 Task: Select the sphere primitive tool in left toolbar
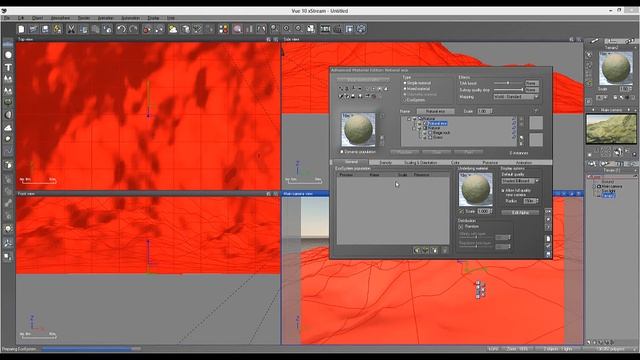8,55
